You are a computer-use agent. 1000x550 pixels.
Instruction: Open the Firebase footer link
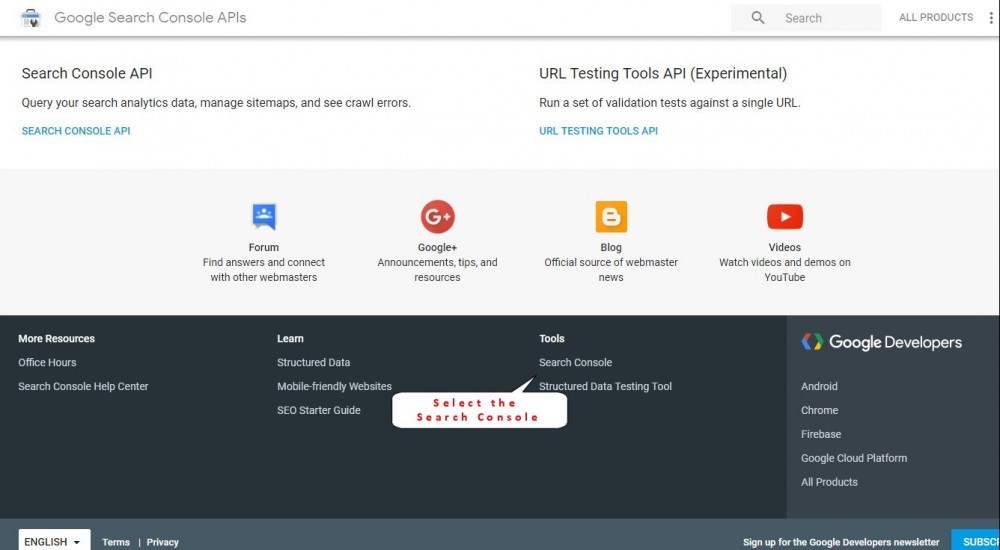(x=821, y=434)
